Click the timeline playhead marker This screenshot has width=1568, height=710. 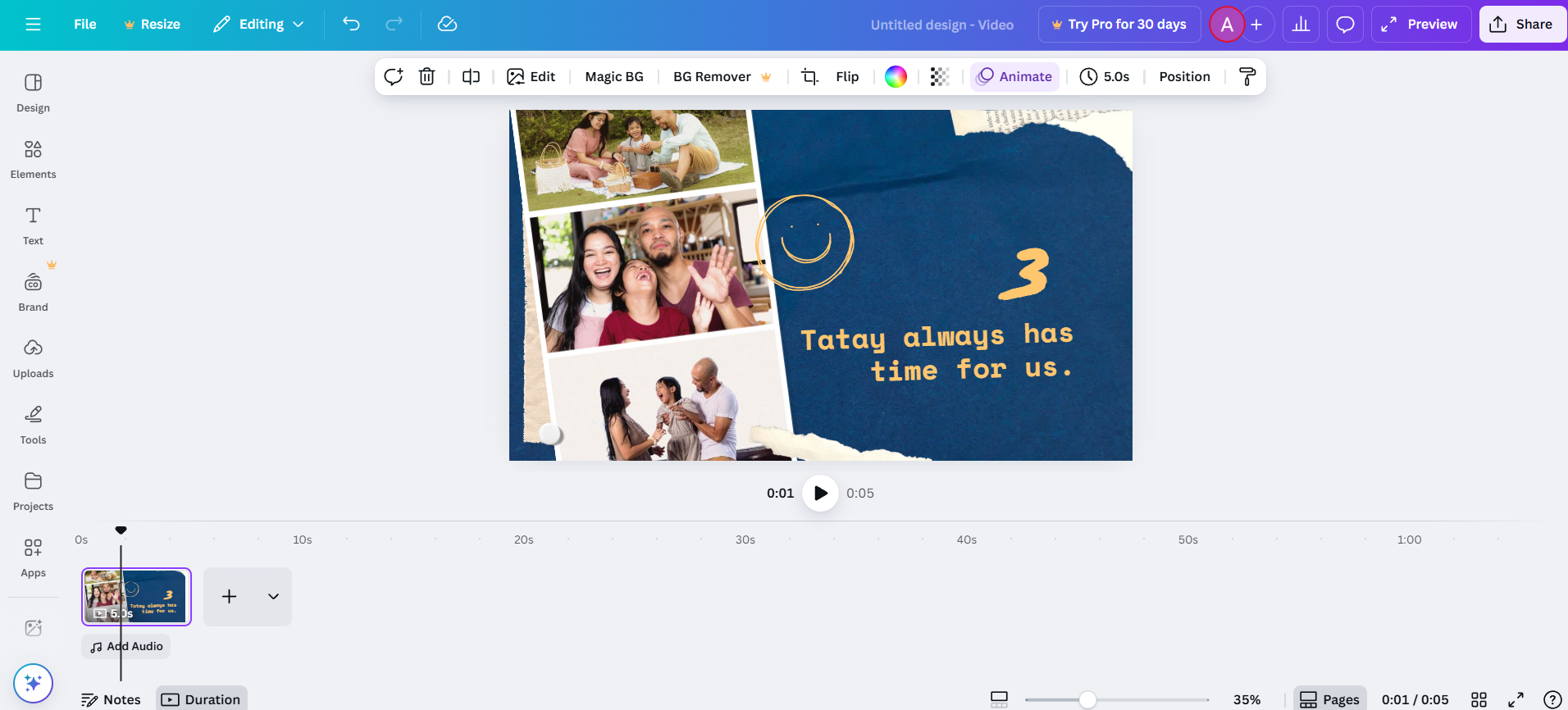point(121,530)
